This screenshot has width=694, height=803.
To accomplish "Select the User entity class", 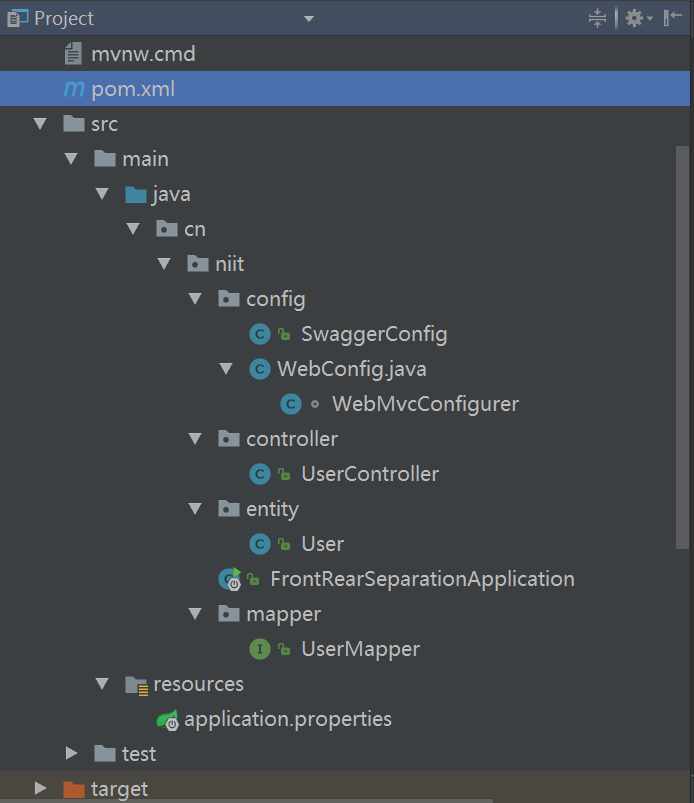I will (322, 544).
